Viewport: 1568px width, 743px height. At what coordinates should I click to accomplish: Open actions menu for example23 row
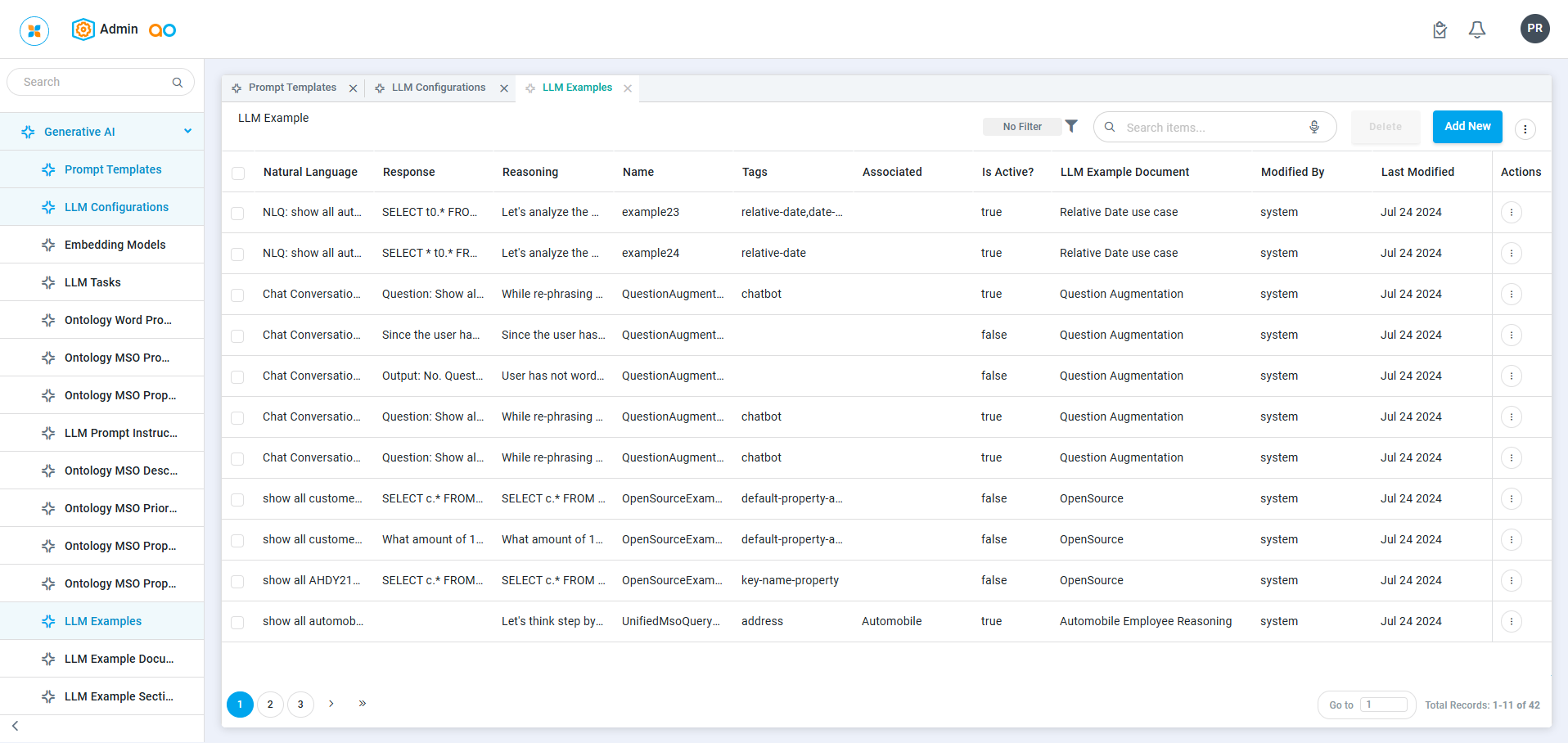click(x=1511, y=213)
